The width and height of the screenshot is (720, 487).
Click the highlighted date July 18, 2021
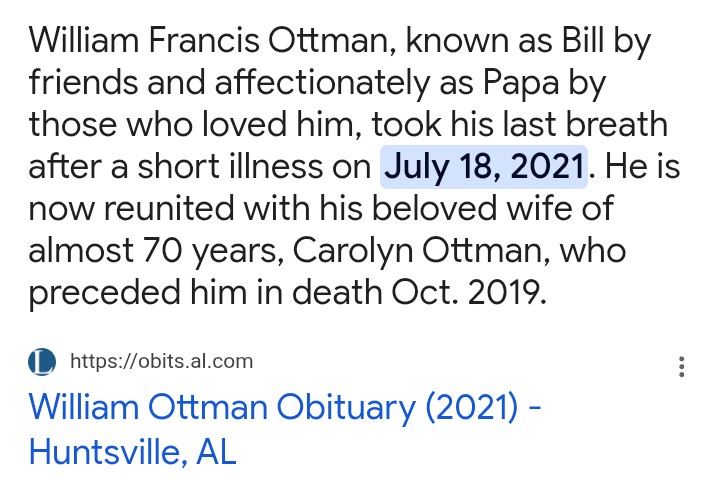(485, 166)
